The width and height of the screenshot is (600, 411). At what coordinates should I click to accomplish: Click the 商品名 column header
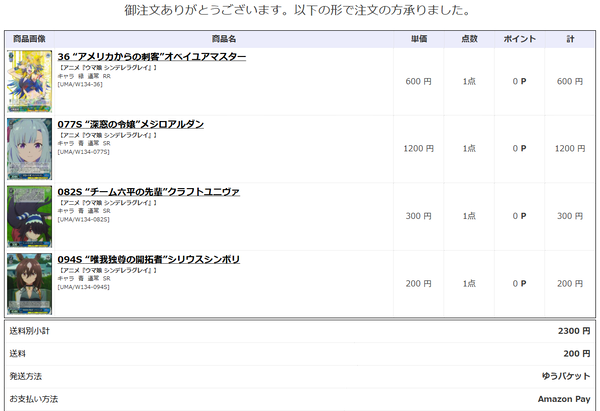pos(224,39)
